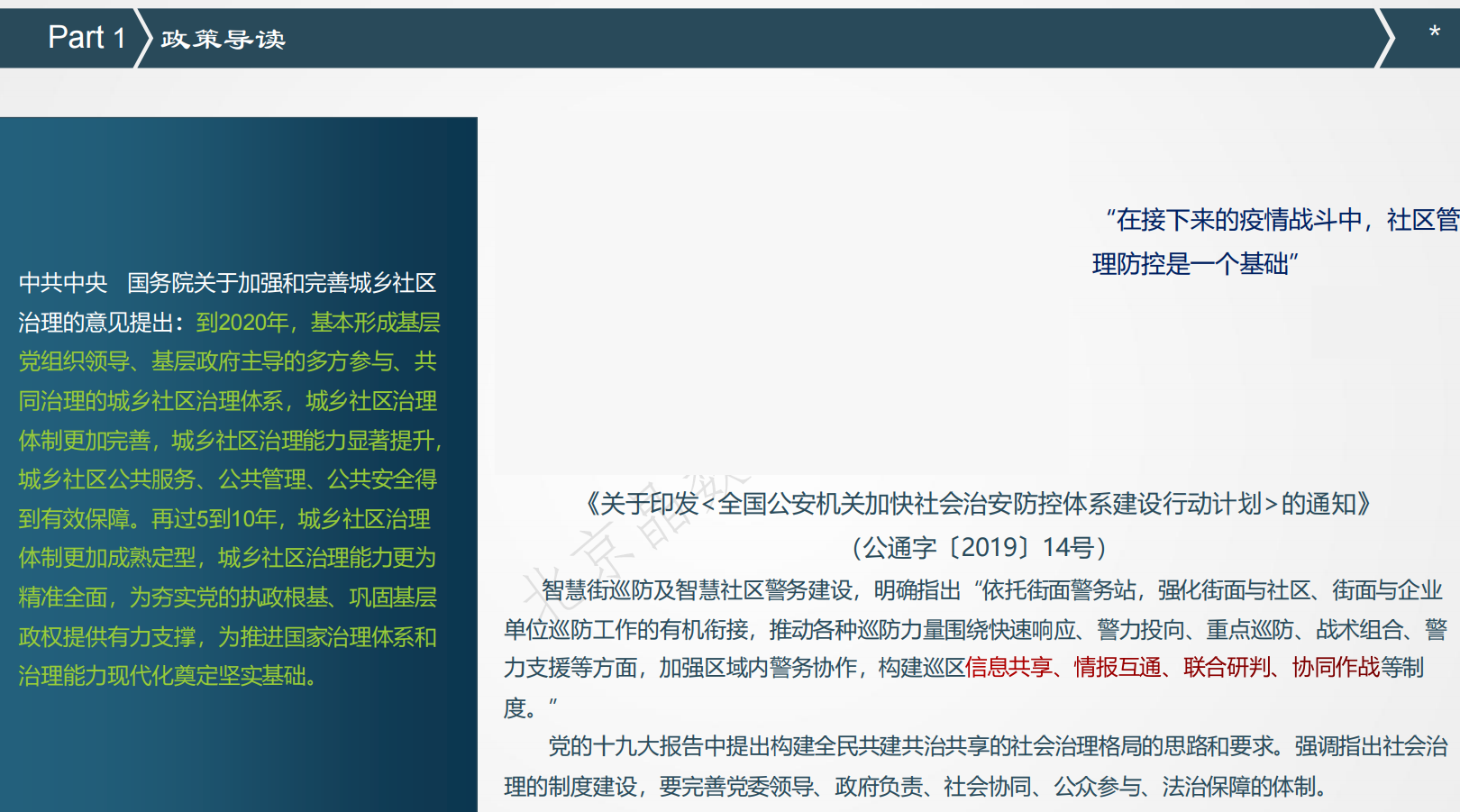Click the red text '联合研判'
The width and height of the screenshot is (1460, 812).
pyautogui.click(x=1227, y=668)
